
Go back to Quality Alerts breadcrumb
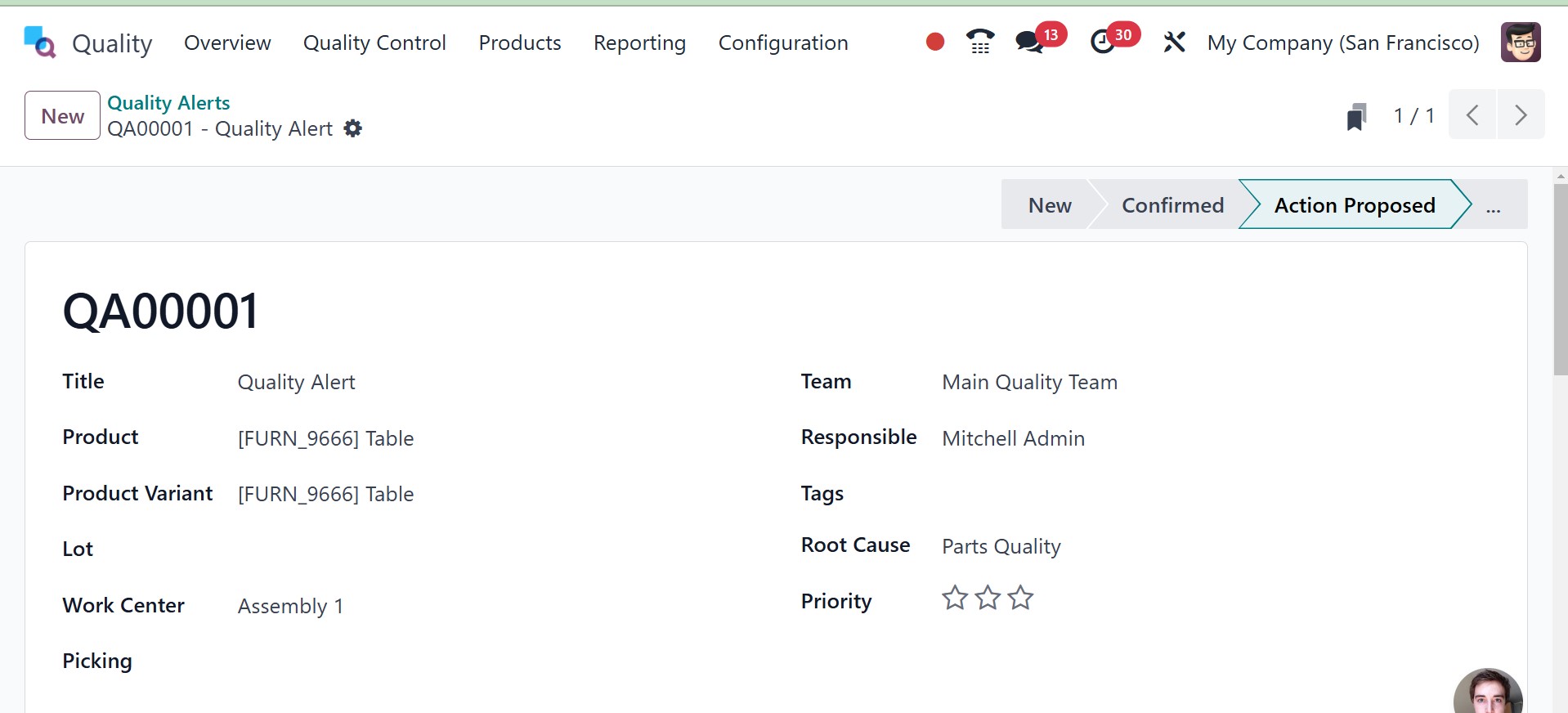168,103
